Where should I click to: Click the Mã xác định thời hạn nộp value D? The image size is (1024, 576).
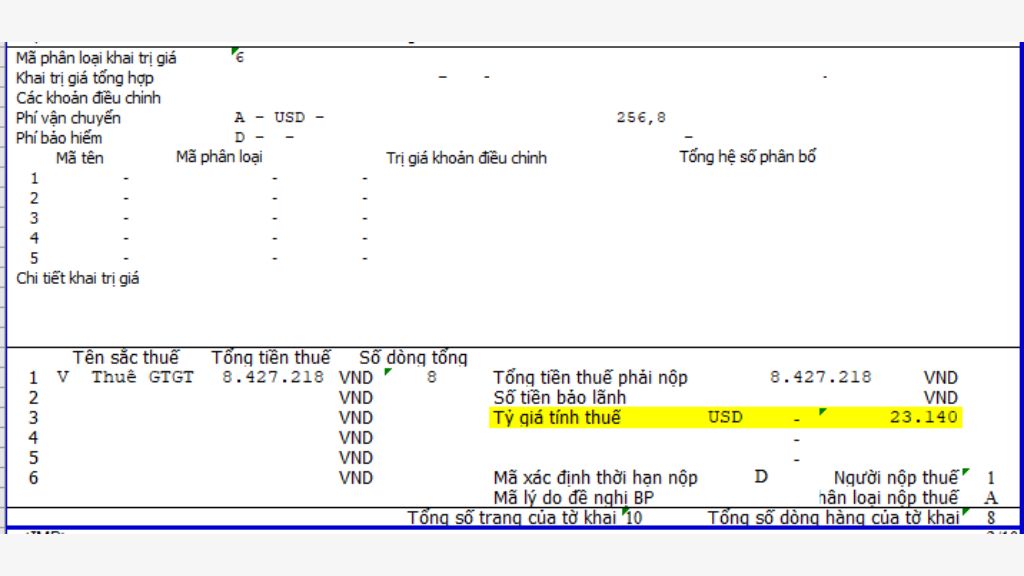point(761,477)
